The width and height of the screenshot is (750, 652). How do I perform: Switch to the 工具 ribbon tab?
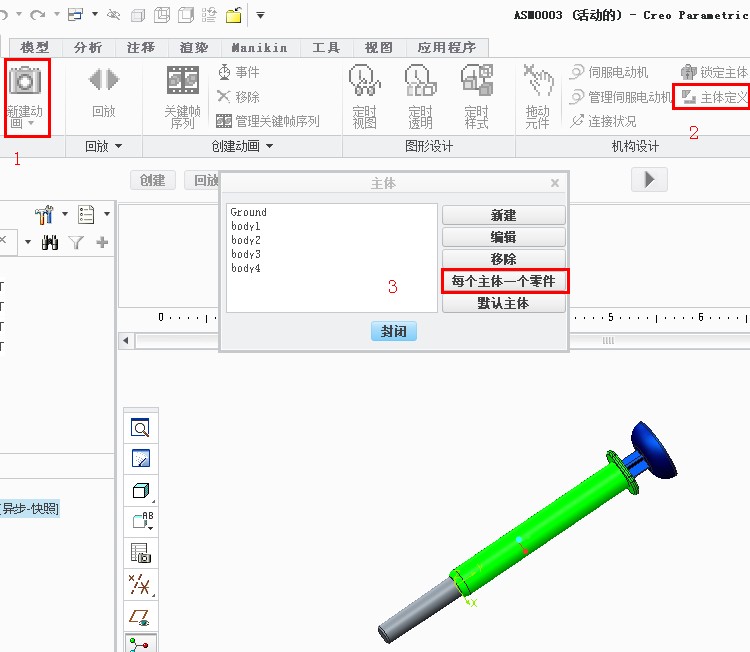point(327,48)
